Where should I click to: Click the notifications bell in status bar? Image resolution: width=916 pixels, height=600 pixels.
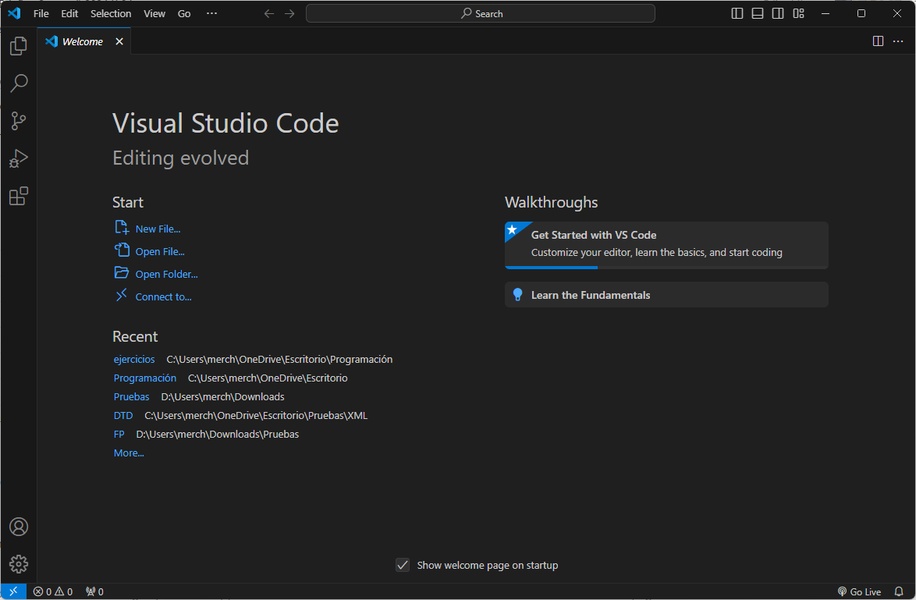[x=898, y=592]
